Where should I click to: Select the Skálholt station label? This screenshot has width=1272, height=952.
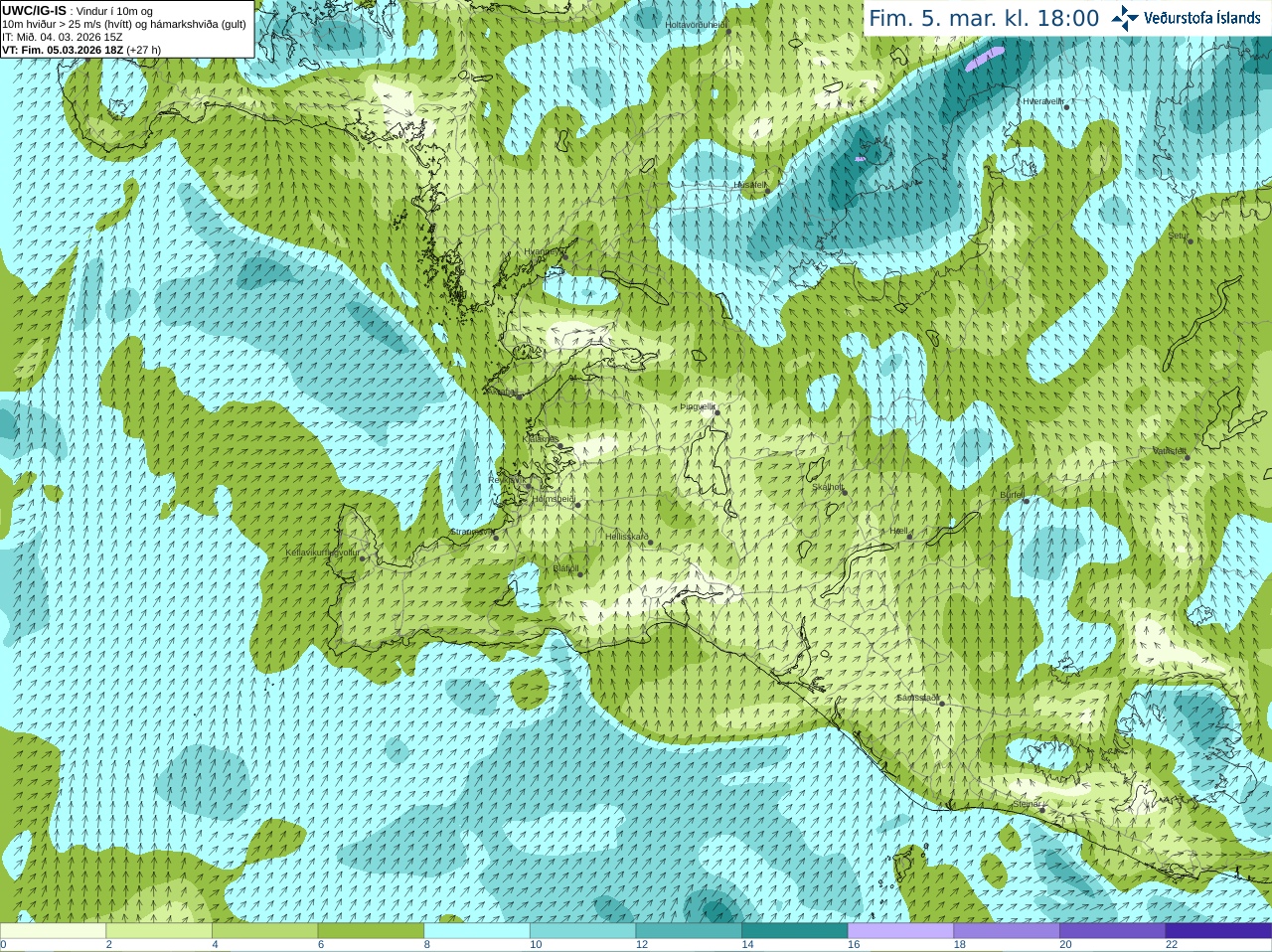828,487
